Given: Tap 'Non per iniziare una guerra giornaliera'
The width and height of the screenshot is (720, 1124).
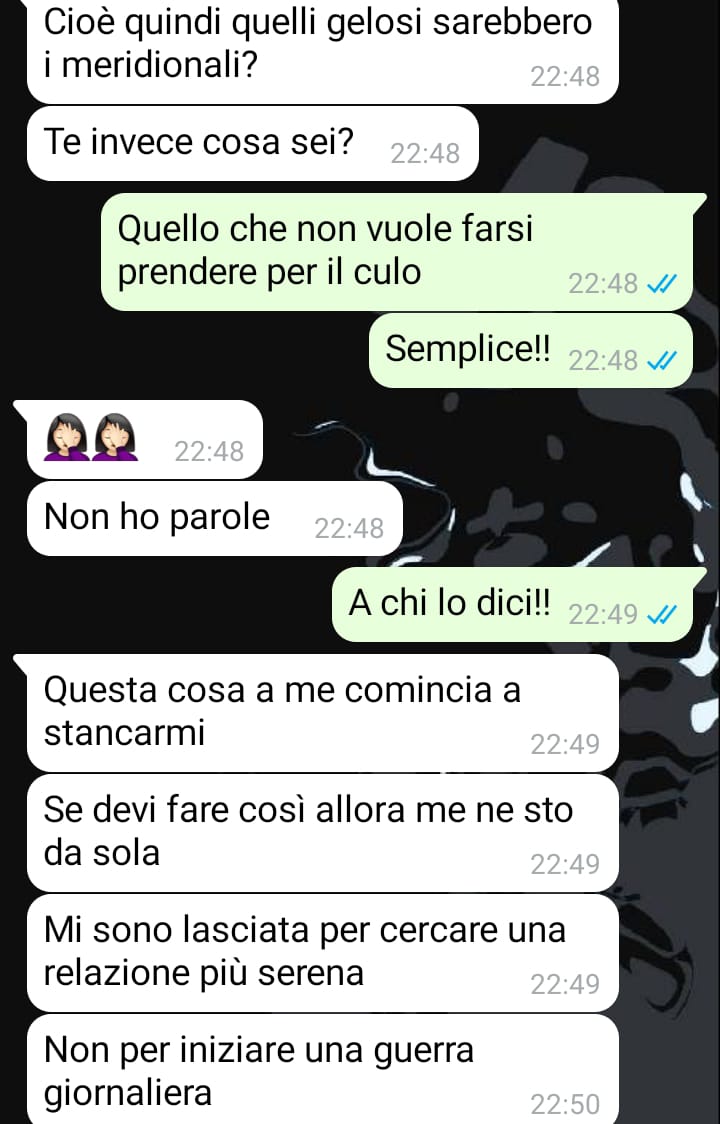Looking at the screenshot, I should point(323,1070).
